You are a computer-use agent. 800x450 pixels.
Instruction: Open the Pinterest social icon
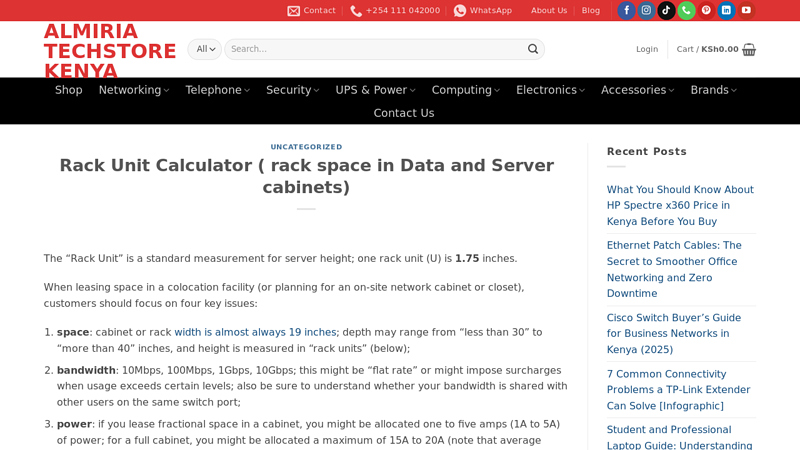click(706, 10)
